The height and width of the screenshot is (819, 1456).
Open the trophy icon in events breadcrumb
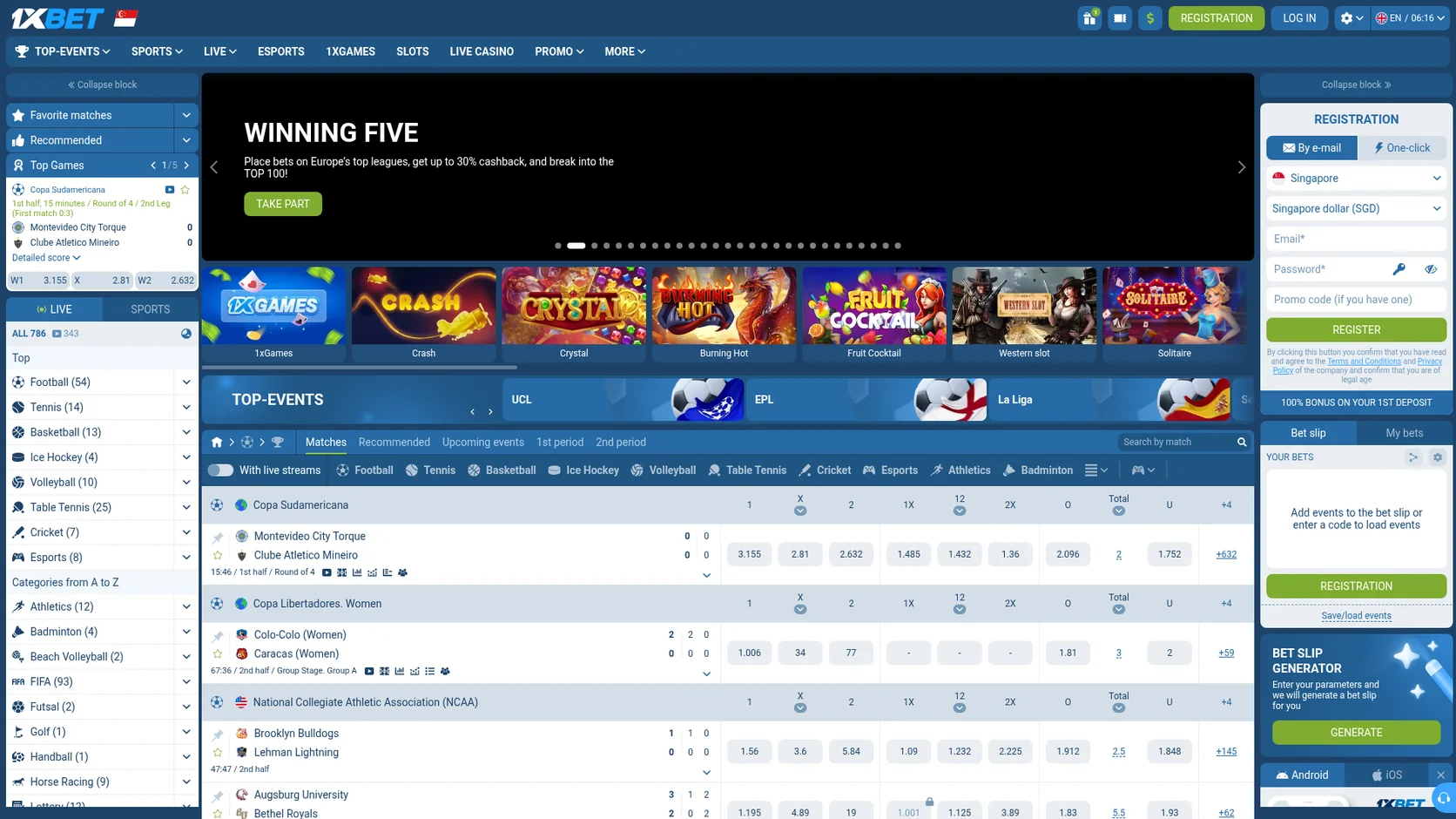[x=278, y=443]
